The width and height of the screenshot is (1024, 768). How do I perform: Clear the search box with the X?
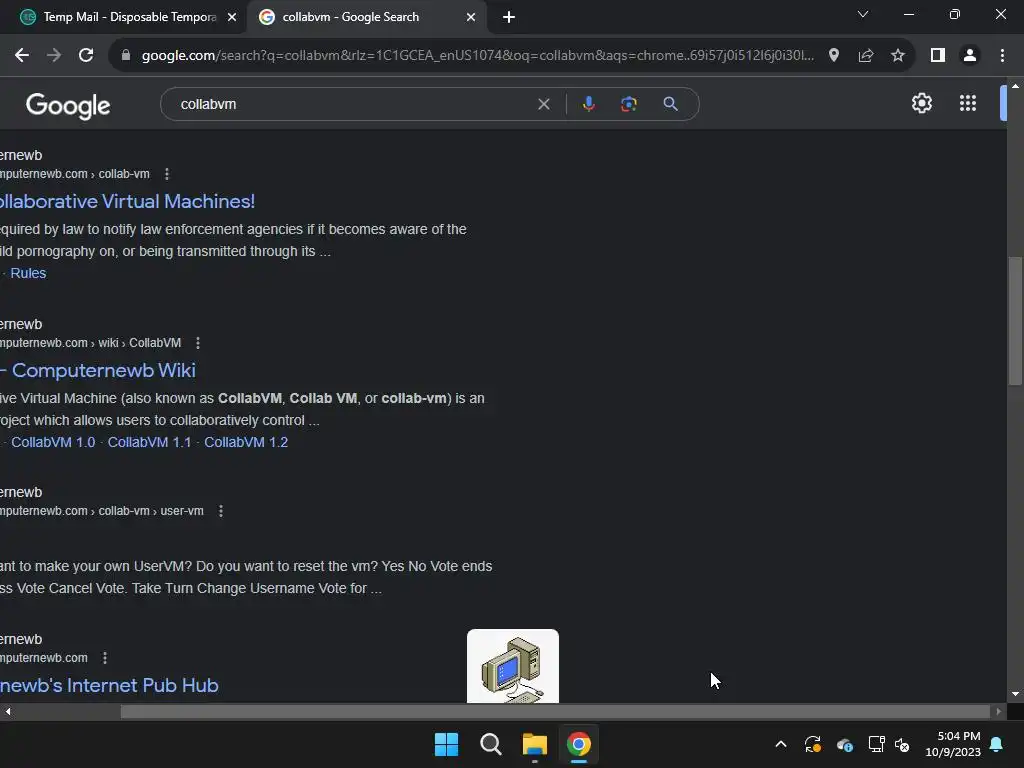point(543,104)
